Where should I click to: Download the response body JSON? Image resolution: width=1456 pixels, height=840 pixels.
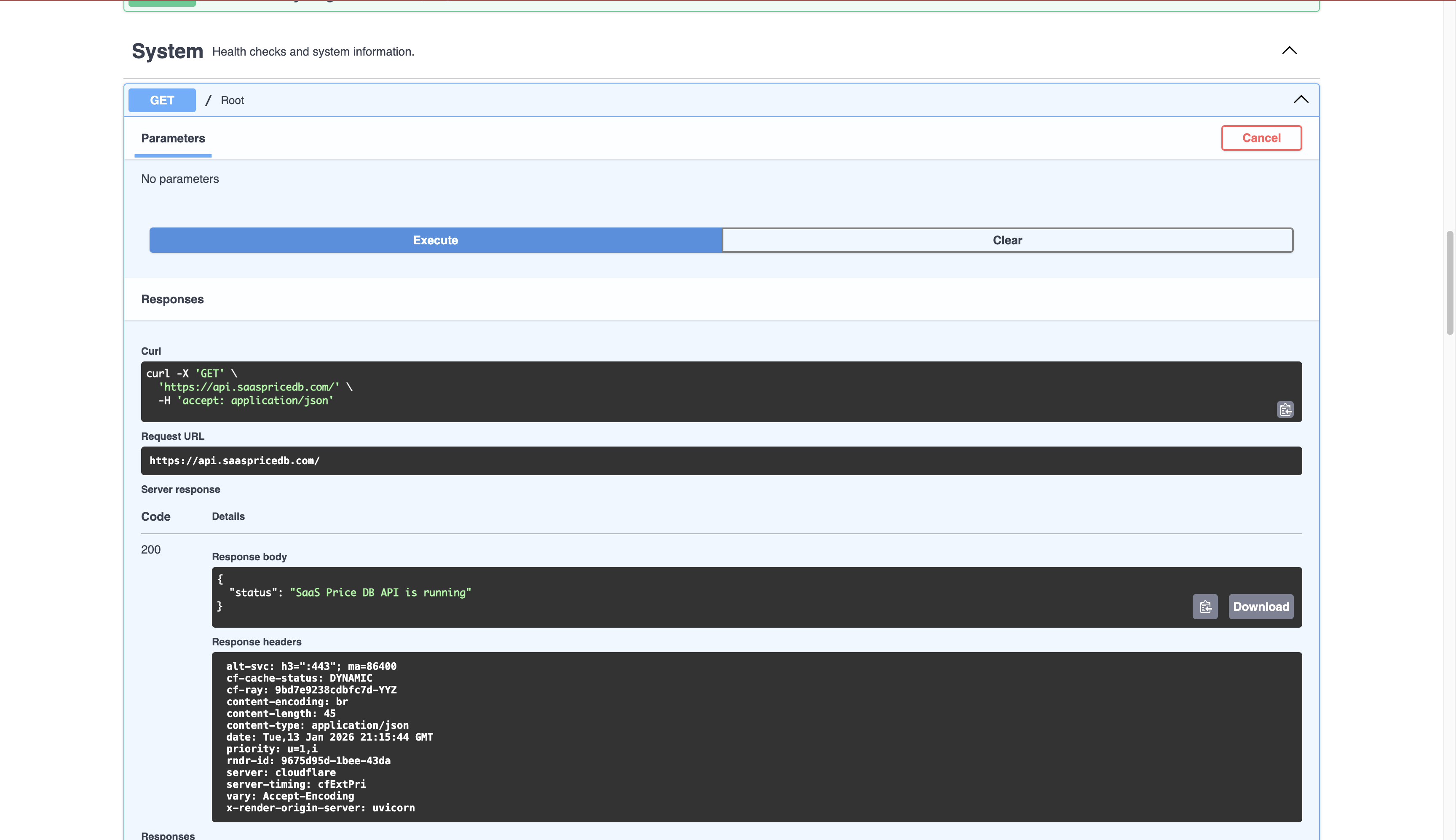1261,606
